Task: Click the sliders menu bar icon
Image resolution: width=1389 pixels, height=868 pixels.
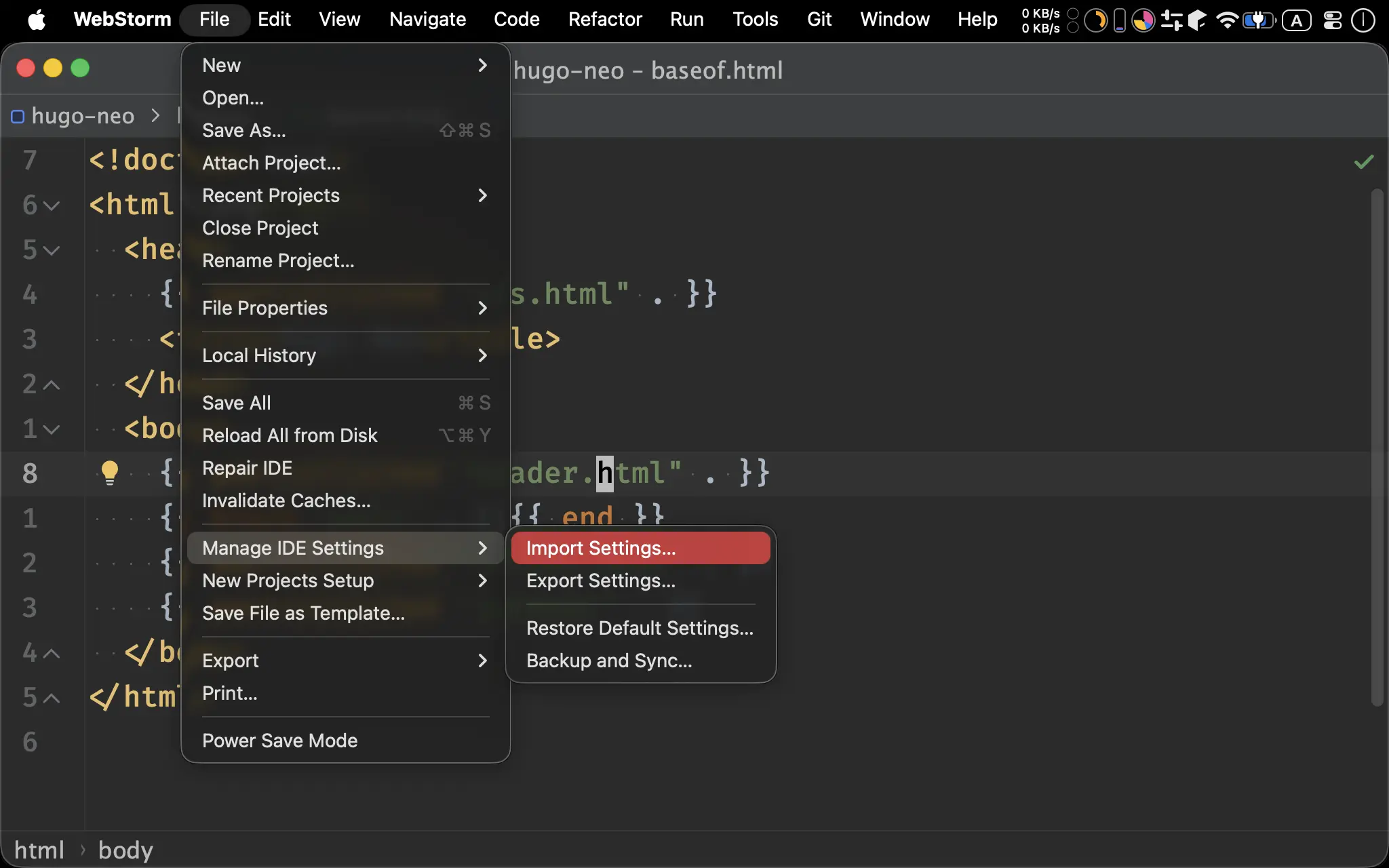Action: pyautogui.click(x=1171, y=20)
